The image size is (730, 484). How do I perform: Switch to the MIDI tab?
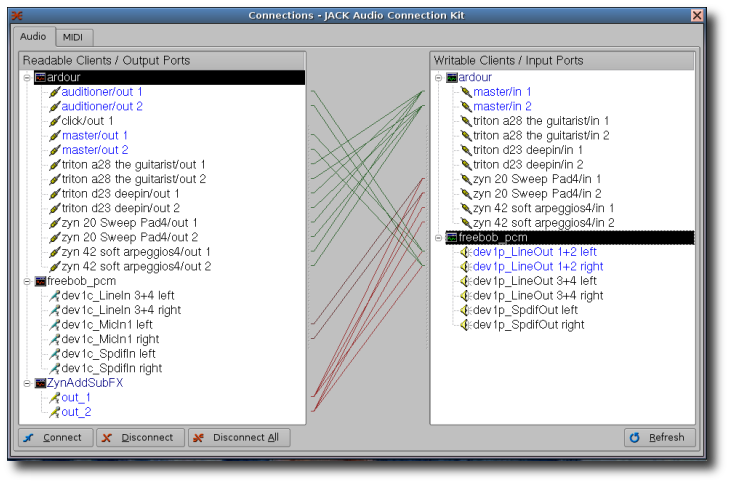[74, 37]
